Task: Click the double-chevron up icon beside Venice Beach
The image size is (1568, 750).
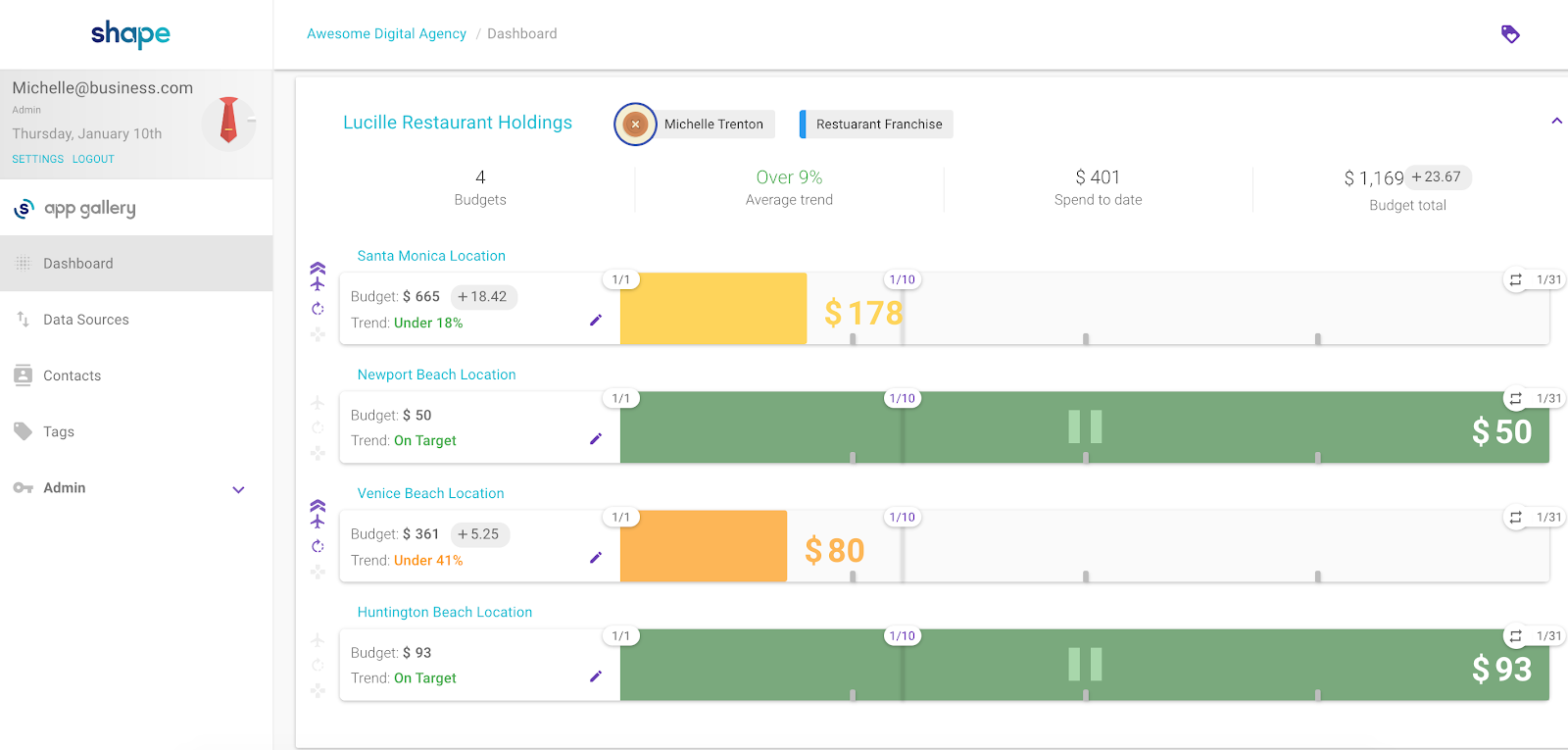Action: point(318,506)
